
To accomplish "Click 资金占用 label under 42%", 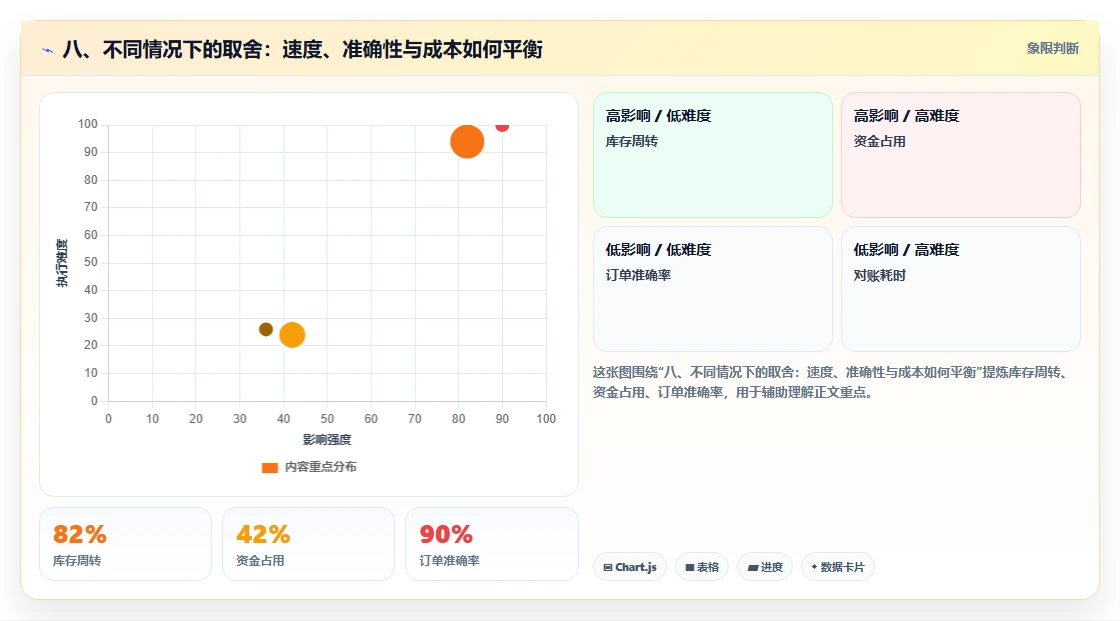I will click(x=260, y=561).
